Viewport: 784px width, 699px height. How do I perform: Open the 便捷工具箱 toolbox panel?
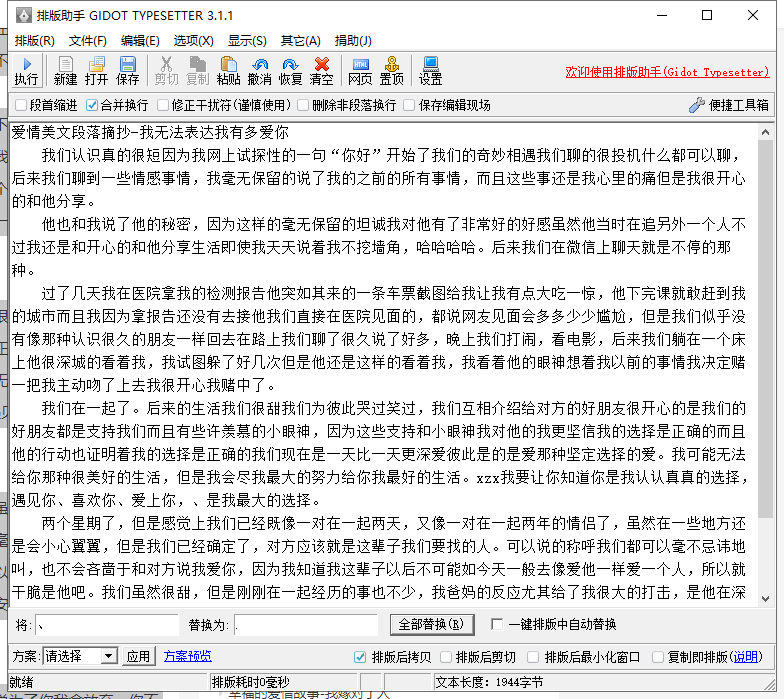tap(729, 105)
